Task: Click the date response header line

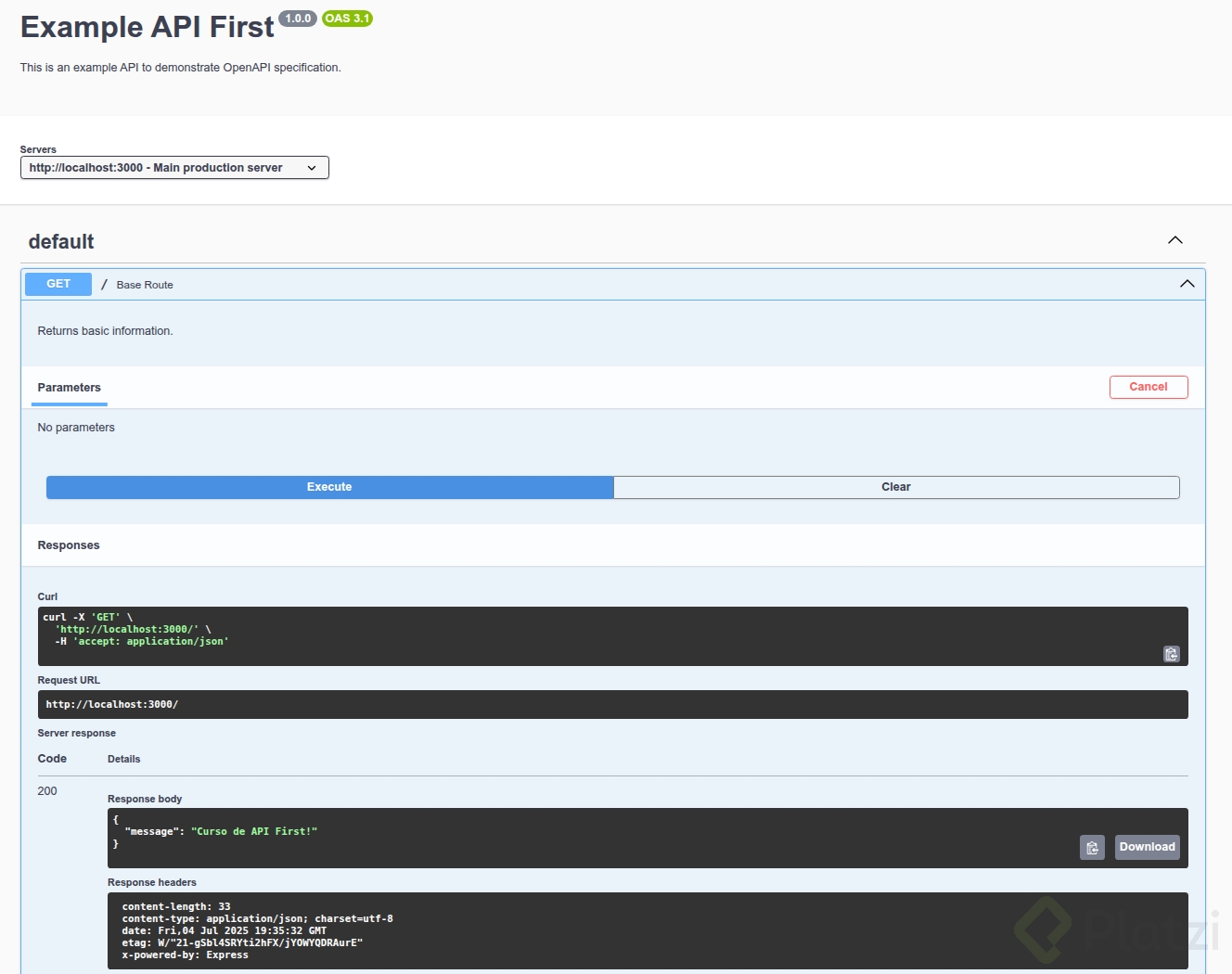Action: [x=224, y=930]
